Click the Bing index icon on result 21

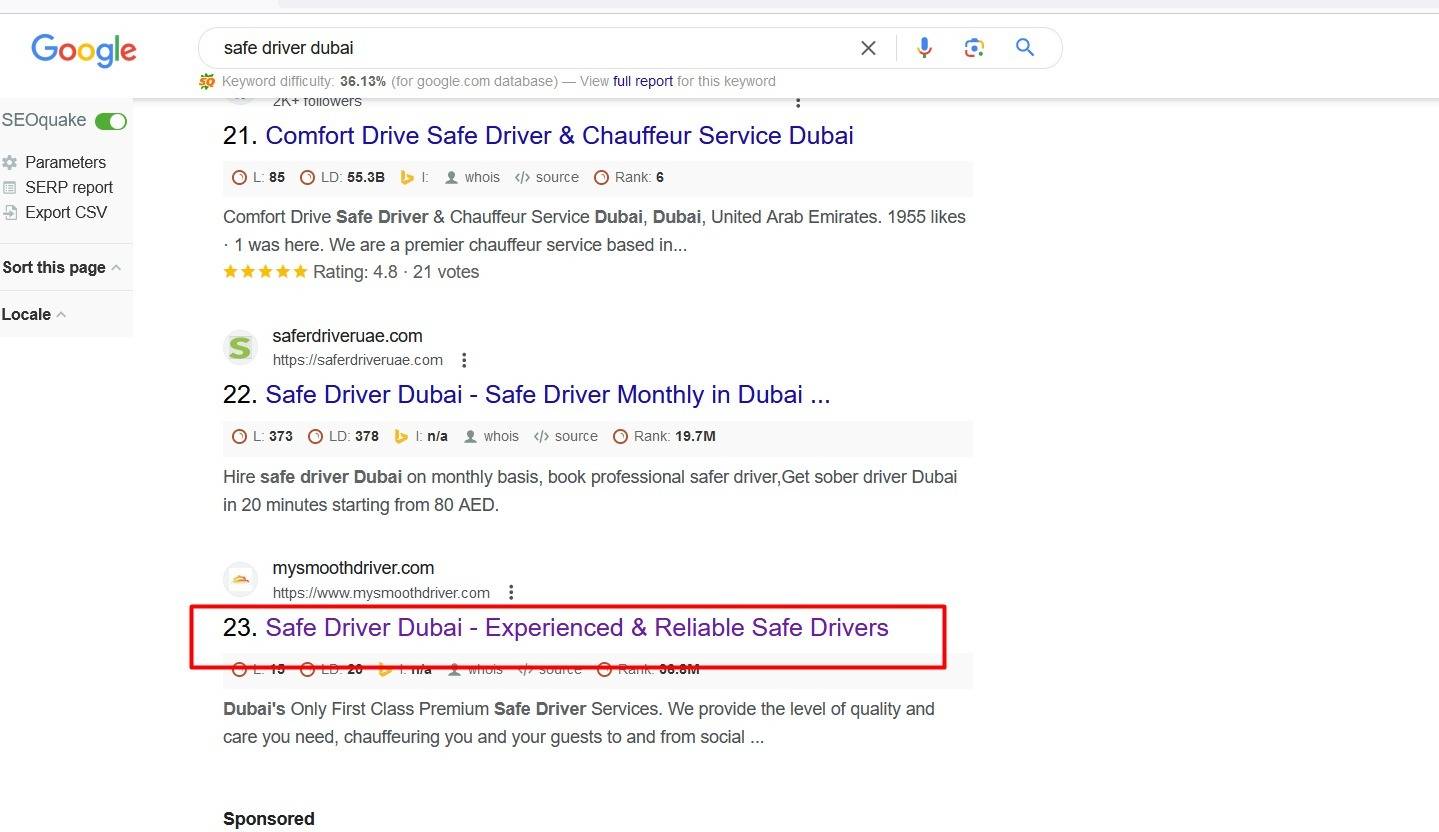point(407,177)
